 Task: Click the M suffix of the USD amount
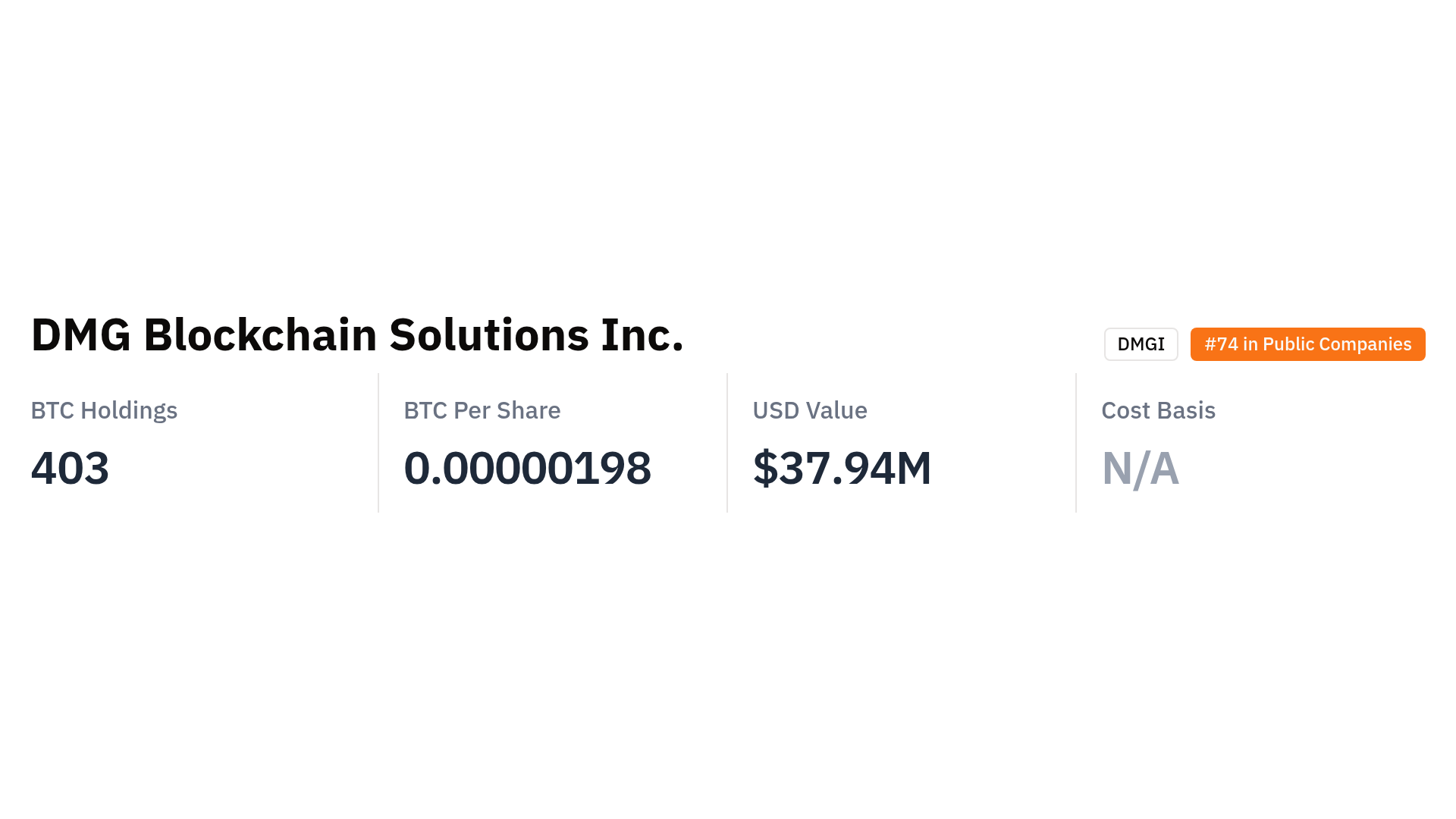coord(914,468)
